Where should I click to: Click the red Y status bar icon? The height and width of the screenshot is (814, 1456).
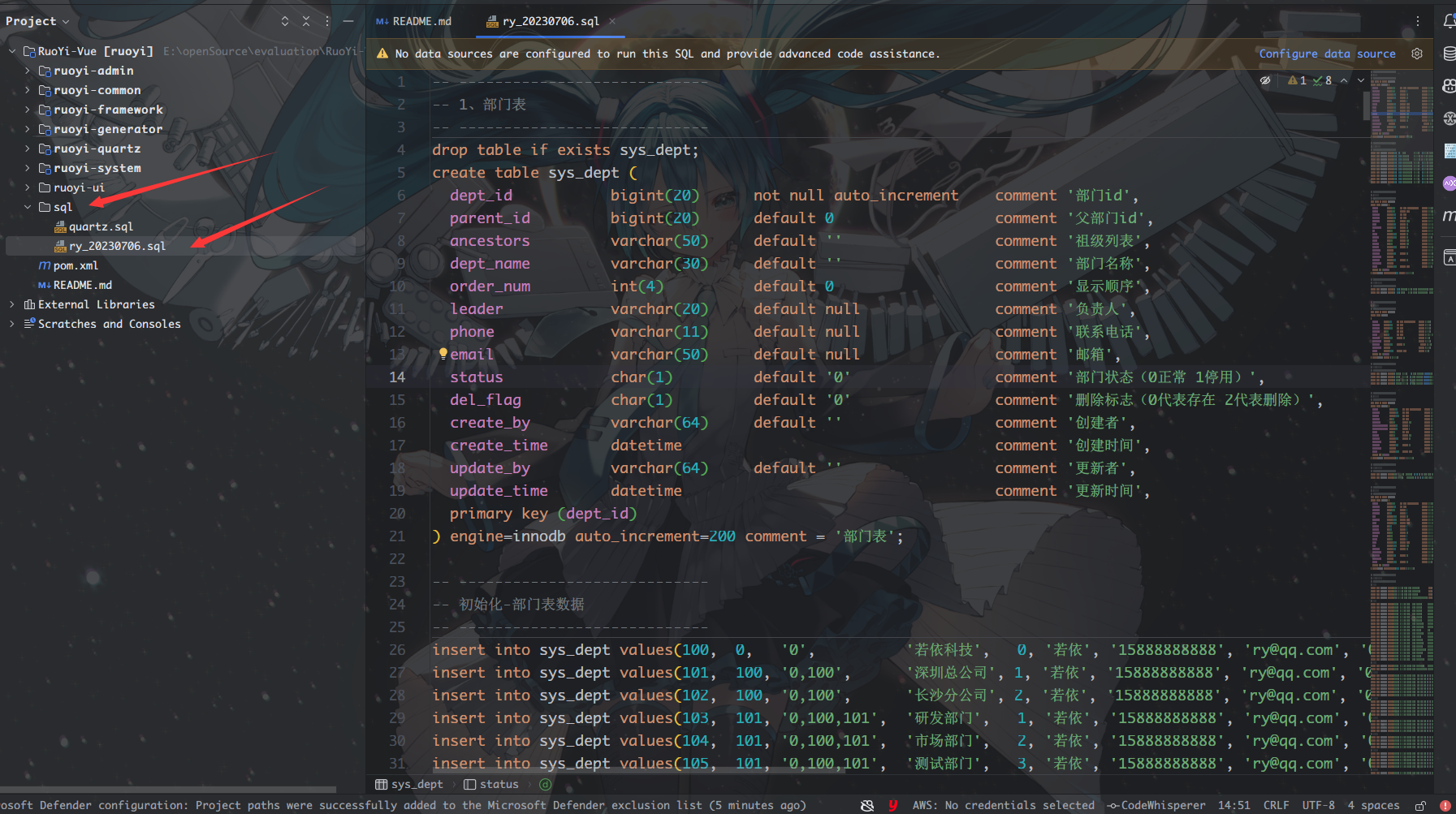(892, 805)
